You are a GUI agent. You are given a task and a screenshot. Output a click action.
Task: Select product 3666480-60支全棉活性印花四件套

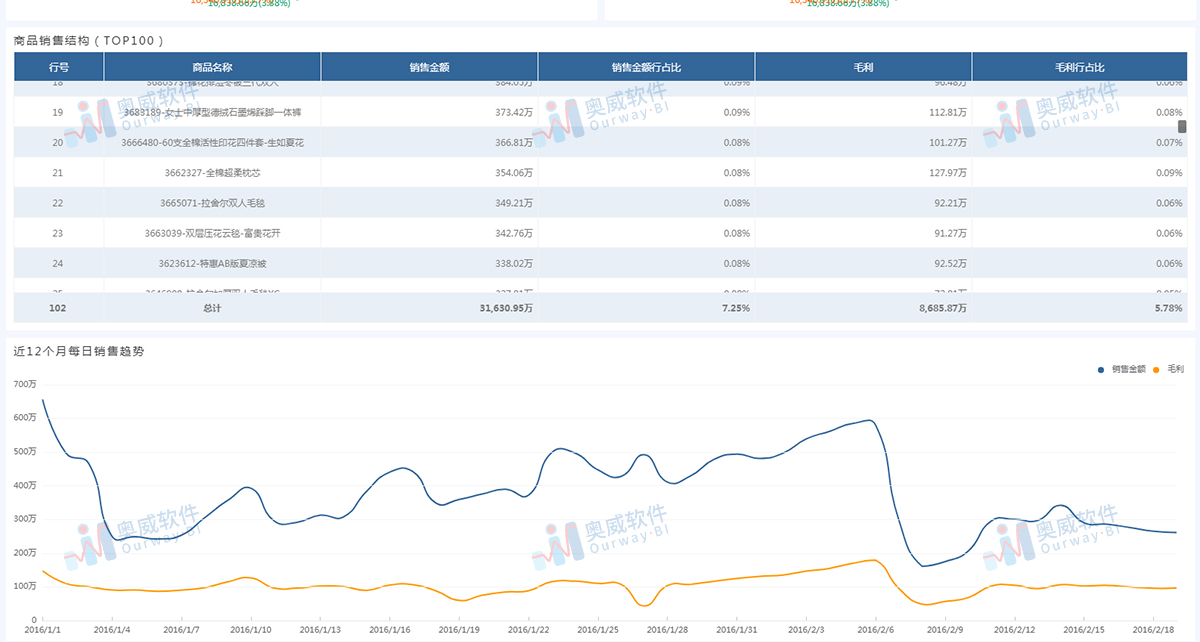click(x=212, y=143)
